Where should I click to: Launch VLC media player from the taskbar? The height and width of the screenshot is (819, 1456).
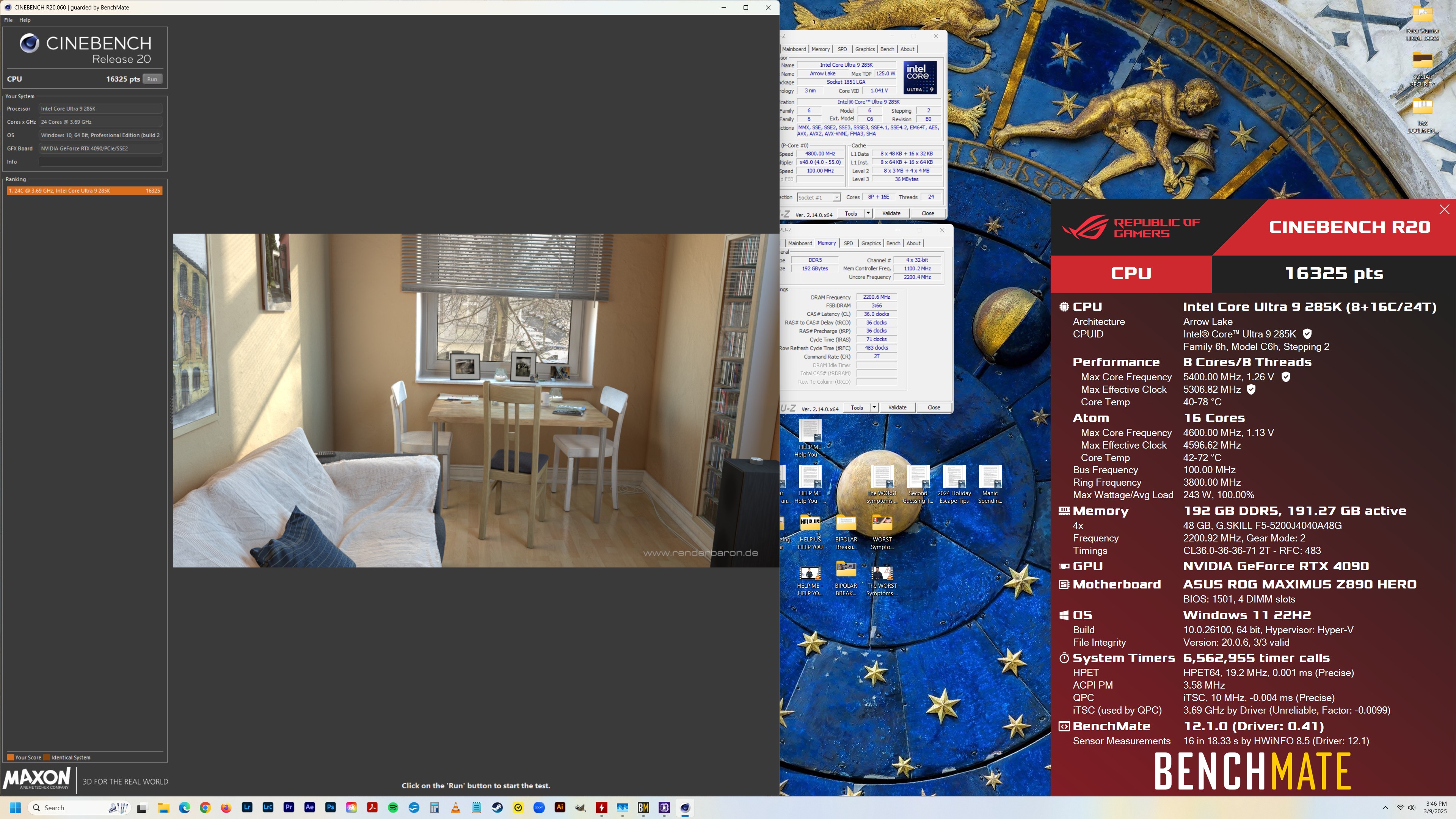pyautogui.click(x=455, y=808)
